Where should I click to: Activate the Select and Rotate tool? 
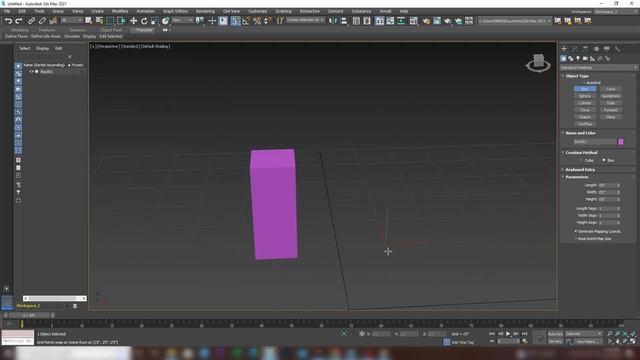click(144, 21)
